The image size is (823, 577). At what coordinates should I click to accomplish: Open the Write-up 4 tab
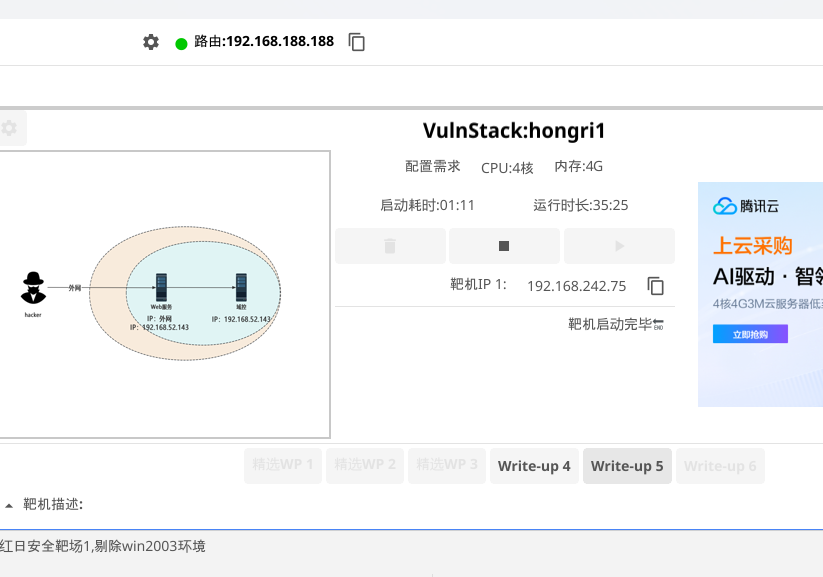[534, 466]
